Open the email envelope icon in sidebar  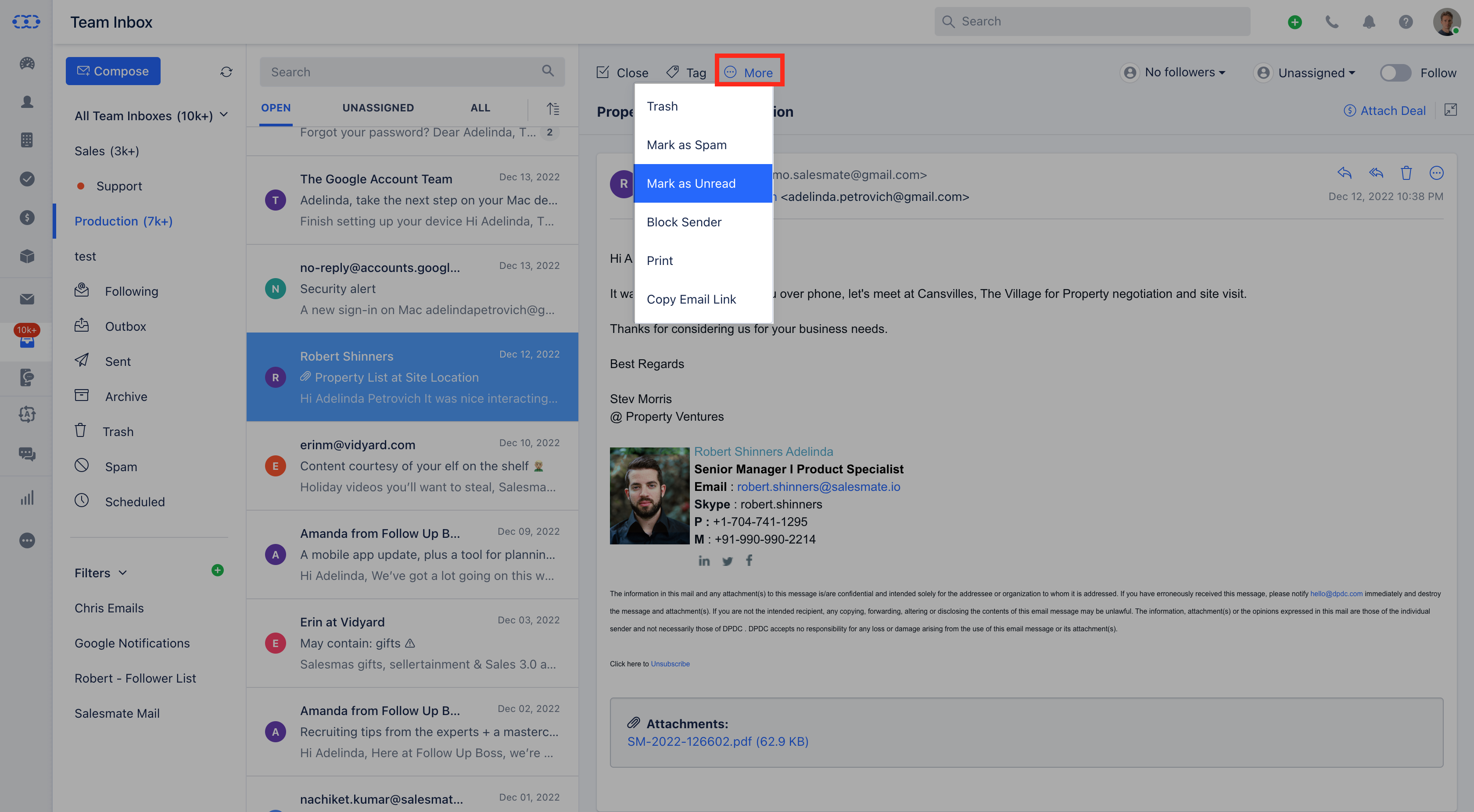pos(27,299)
